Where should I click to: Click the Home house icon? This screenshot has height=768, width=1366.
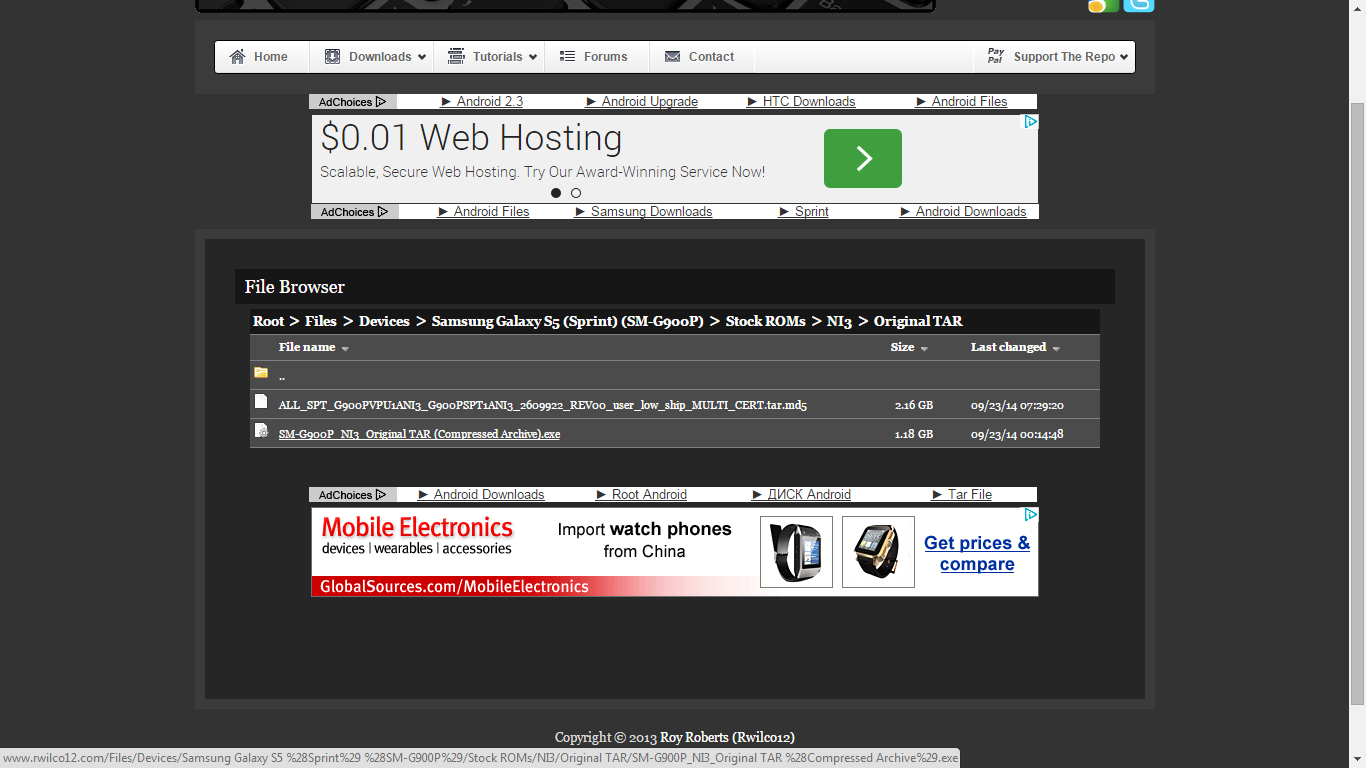click(237, 57)
